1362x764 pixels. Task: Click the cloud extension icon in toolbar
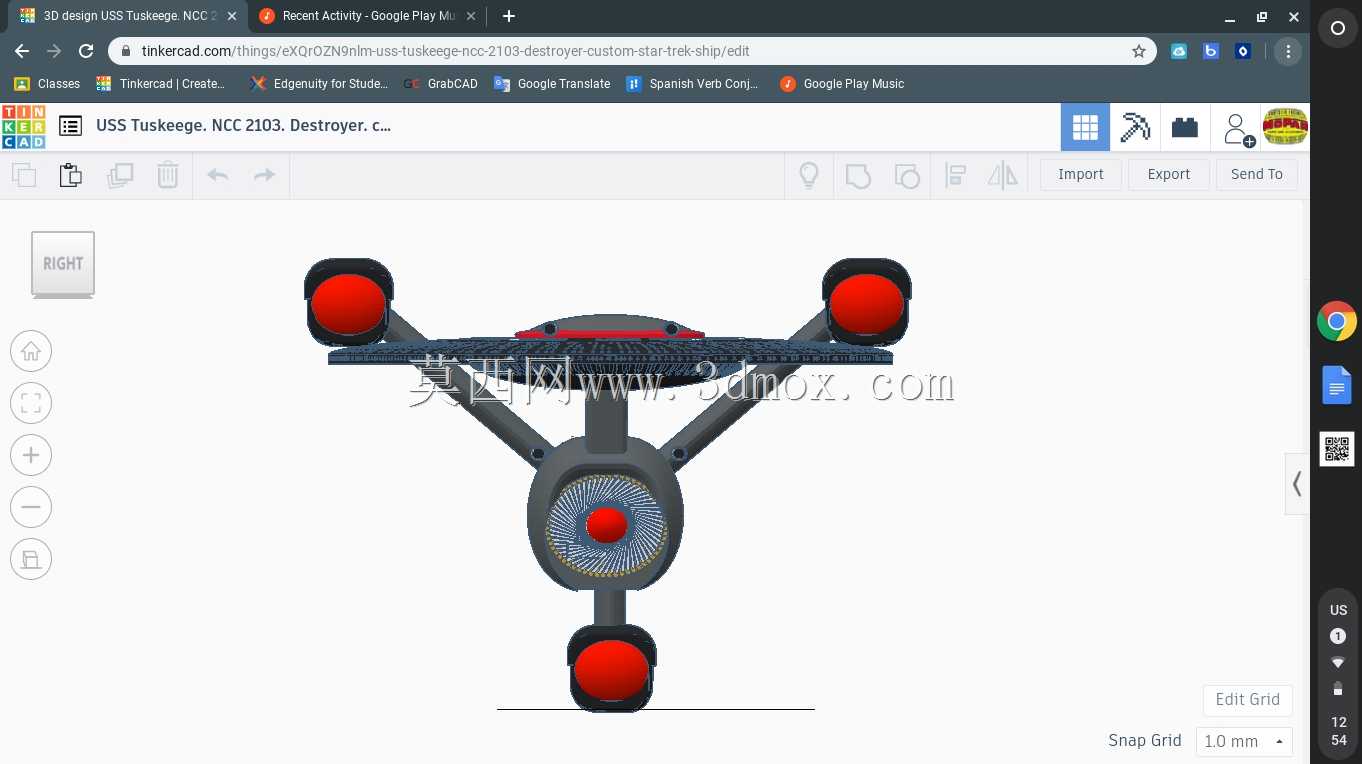(x=1179, y=51)
